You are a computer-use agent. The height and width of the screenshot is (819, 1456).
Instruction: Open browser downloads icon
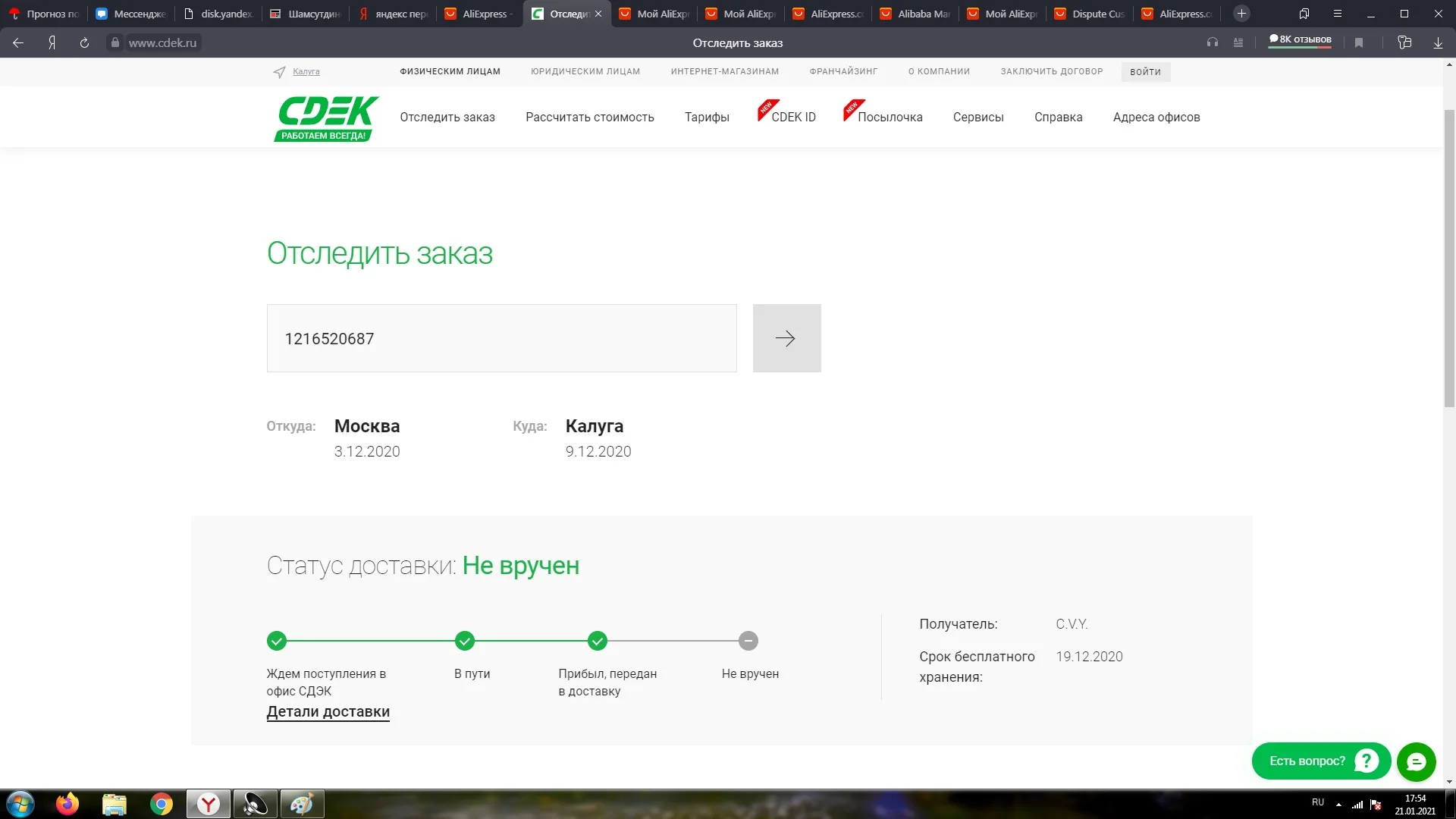tap(1438, 43)
